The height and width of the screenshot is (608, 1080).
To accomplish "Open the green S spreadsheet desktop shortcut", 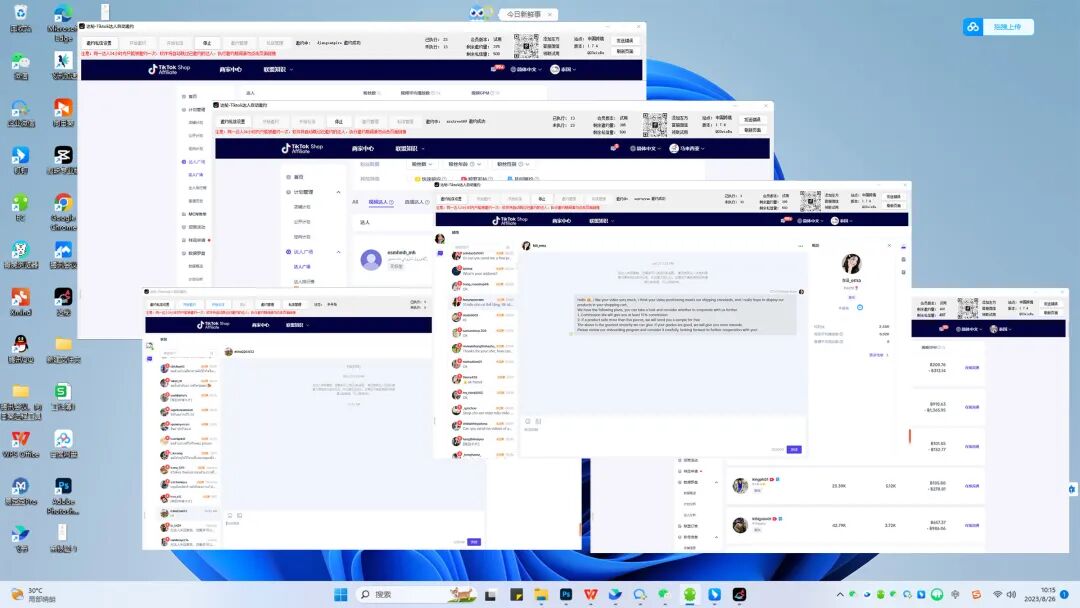I will (63, 397).
